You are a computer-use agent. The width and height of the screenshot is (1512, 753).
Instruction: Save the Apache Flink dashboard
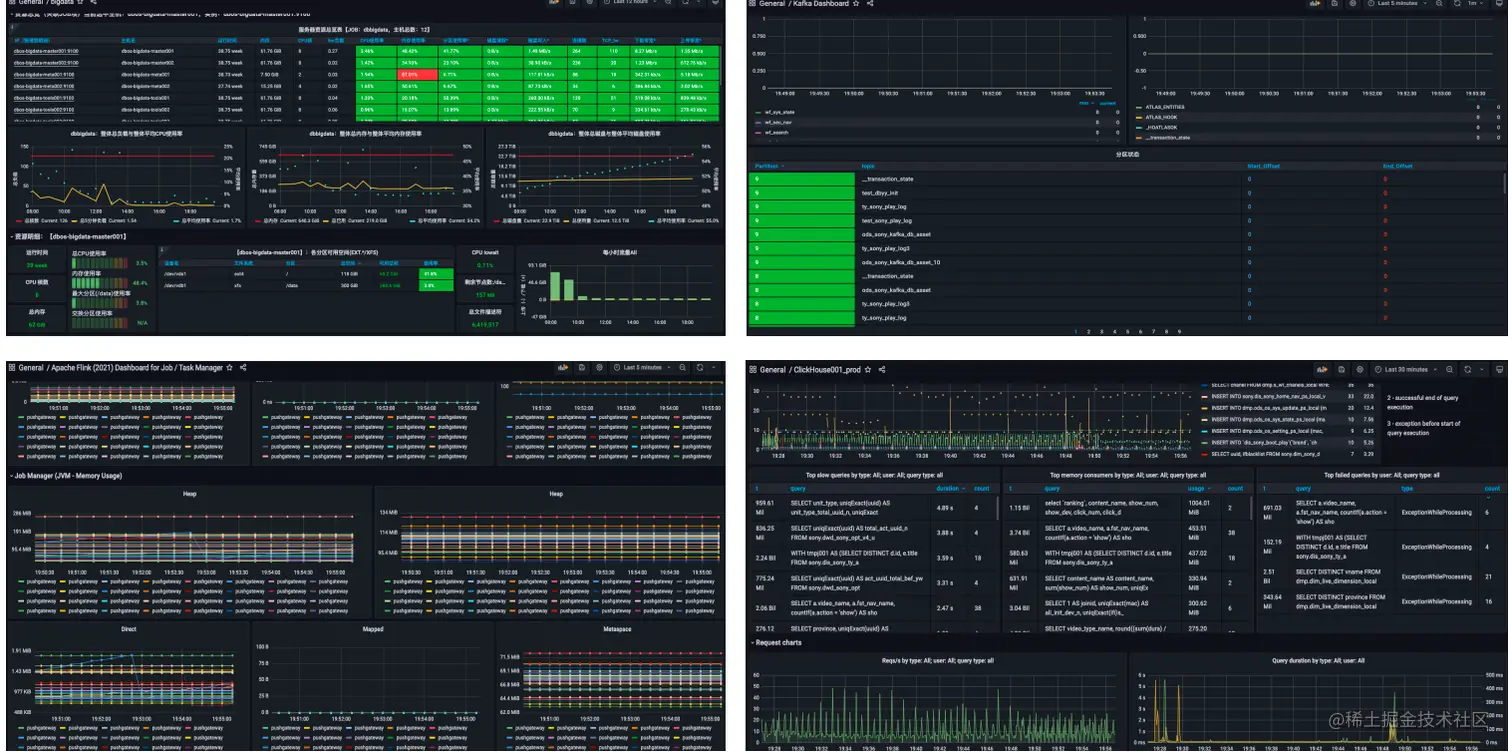pos(582,368)
